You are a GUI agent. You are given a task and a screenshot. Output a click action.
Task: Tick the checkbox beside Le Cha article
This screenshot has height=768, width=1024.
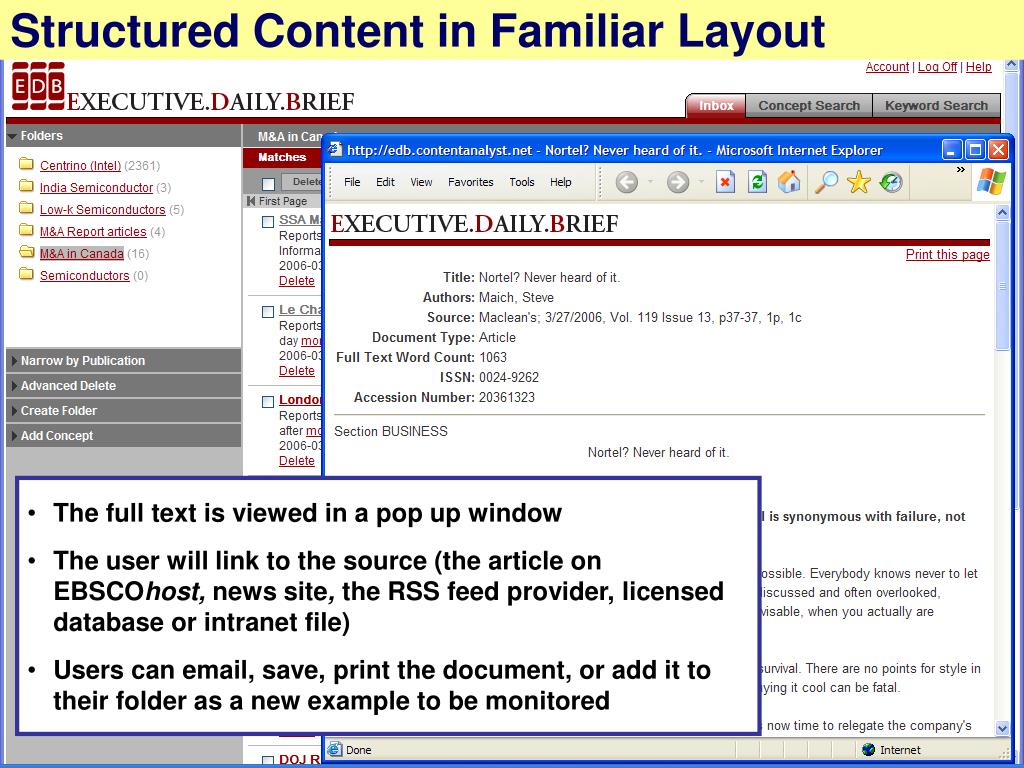point(268,312)
